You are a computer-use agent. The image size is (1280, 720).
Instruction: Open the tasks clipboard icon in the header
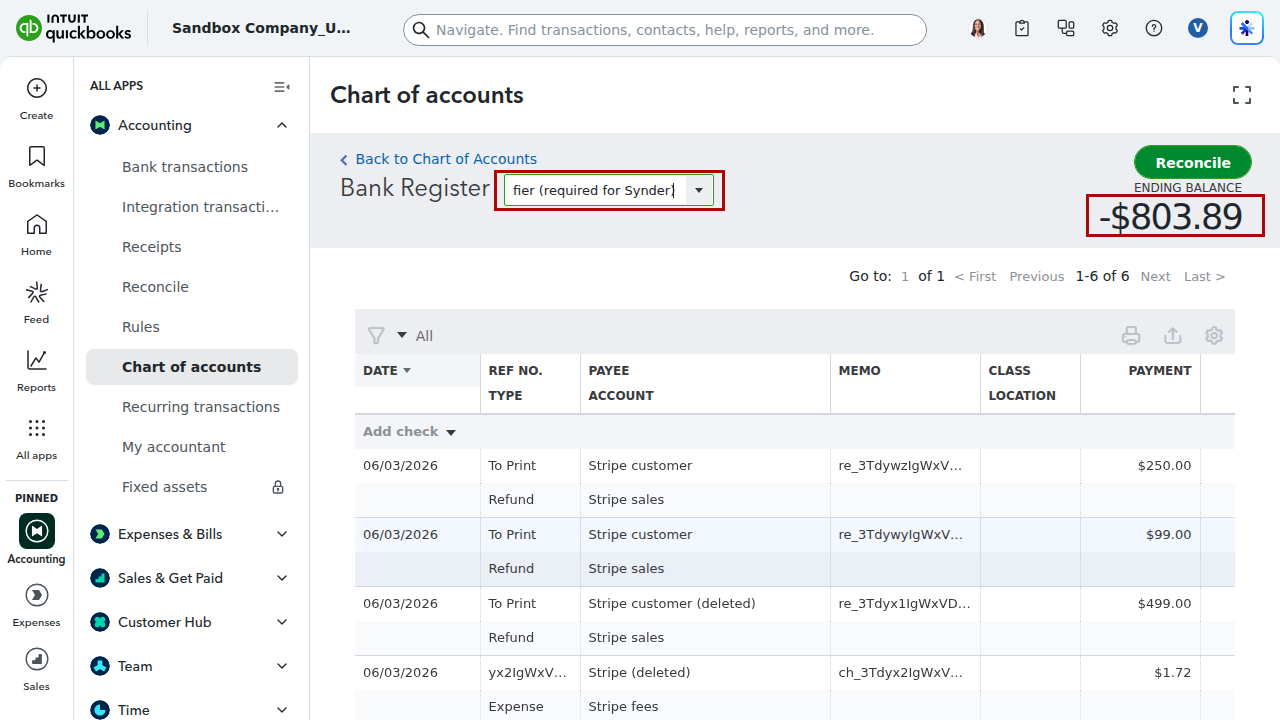(1022, 29)
